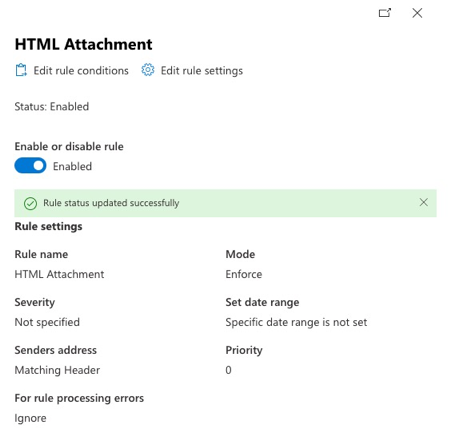Dismiss the Rule status updated successfully banner
Image resolution: width=459 pixels, height=445 pixels.
424,202
